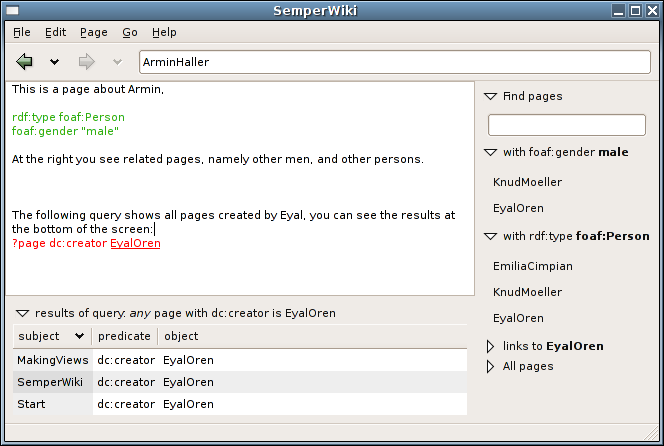Image resolution: width=664 pixels, height=446 pixels.
Task: Open the Page menu
Action: [x=93, y=32]
